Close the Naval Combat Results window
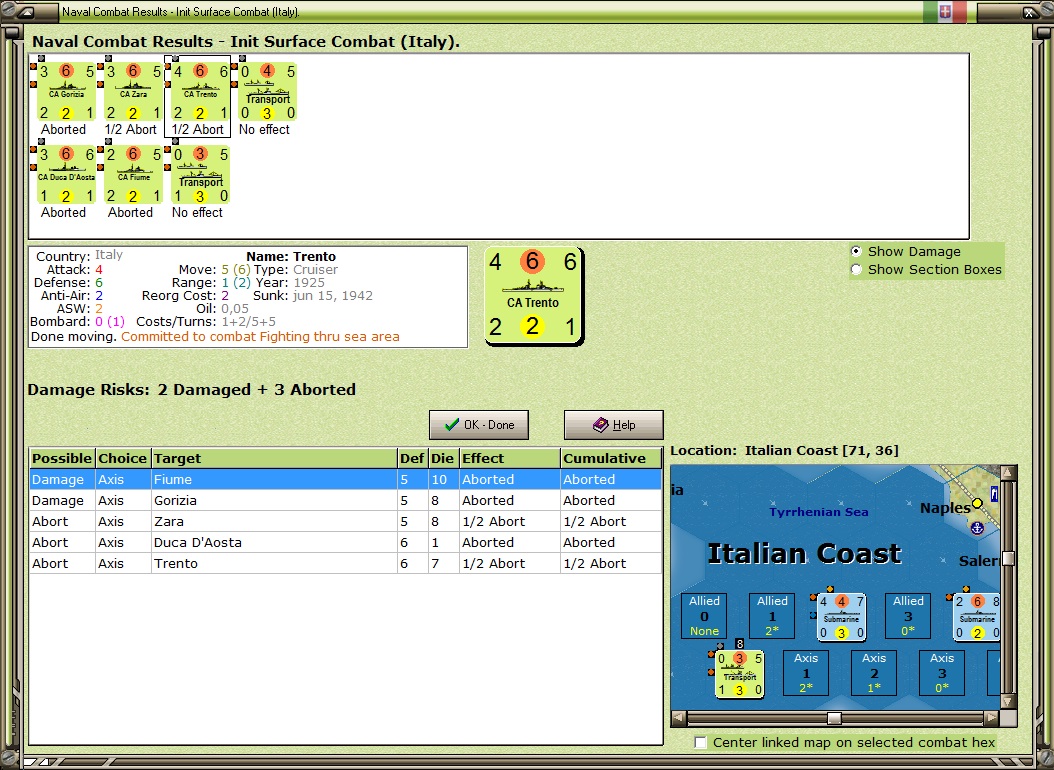1054x770 pixels. click(x=1029, y=11)
